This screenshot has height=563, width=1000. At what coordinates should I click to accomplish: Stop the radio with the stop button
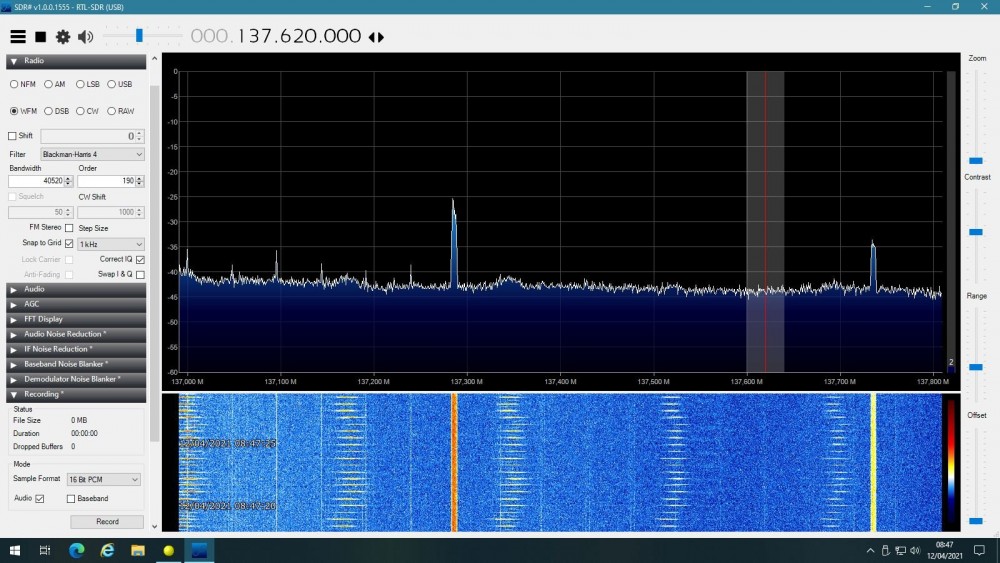(40, 37)
